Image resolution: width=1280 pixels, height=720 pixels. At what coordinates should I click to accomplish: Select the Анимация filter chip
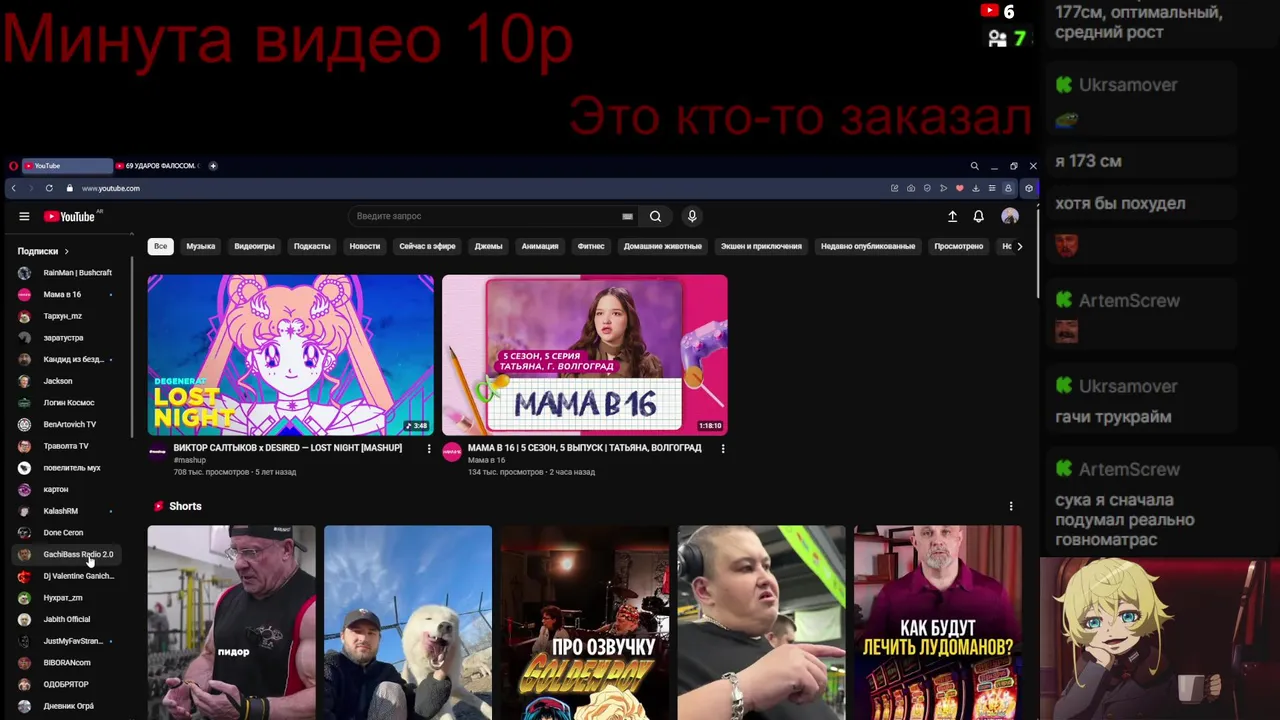tap(540, 246)
